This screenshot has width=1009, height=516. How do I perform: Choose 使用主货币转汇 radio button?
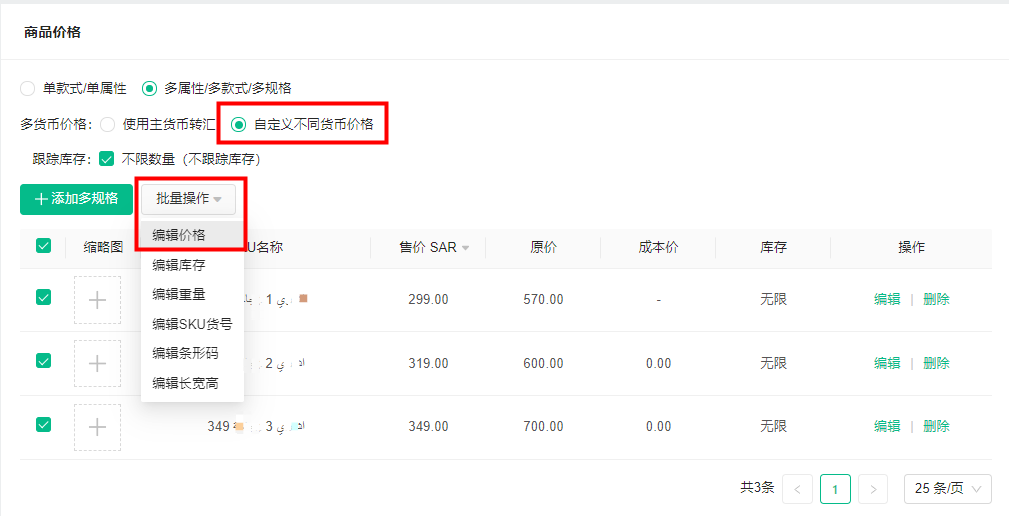click(x=107, y=125)
